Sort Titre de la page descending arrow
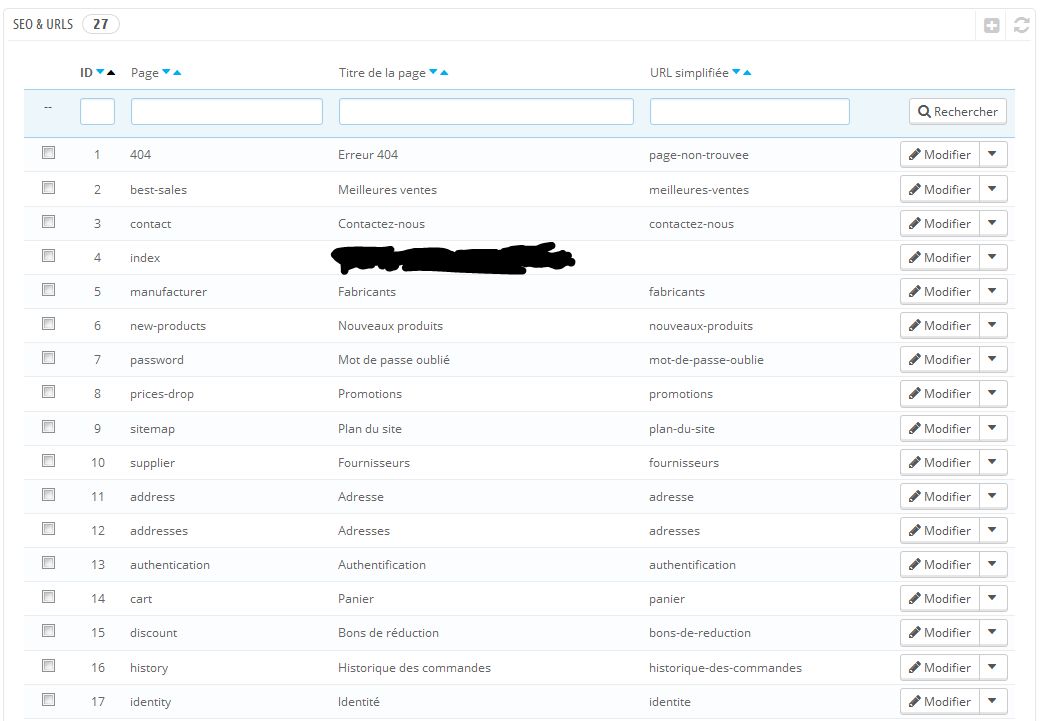 tap(433, 72)
